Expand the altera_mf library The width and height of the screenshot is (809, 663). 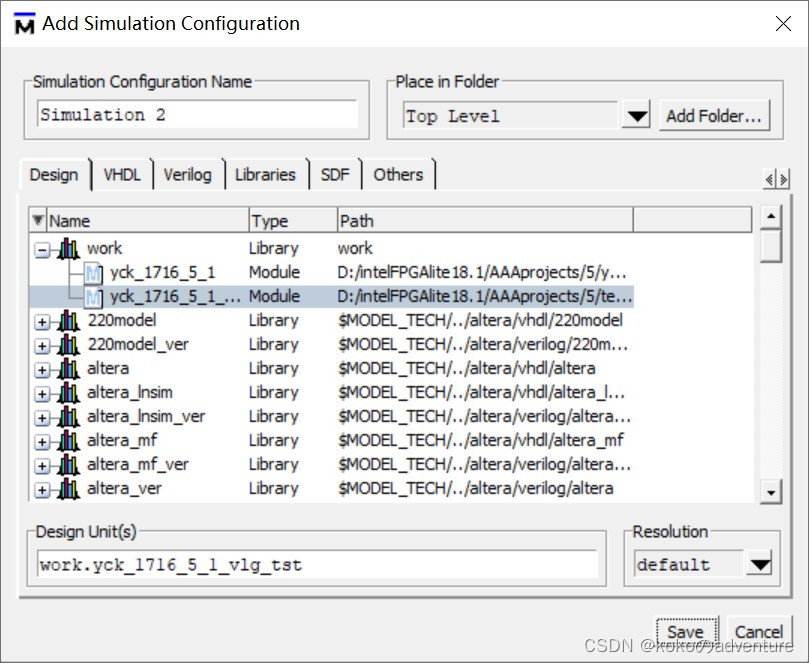[x=42, y=442]
